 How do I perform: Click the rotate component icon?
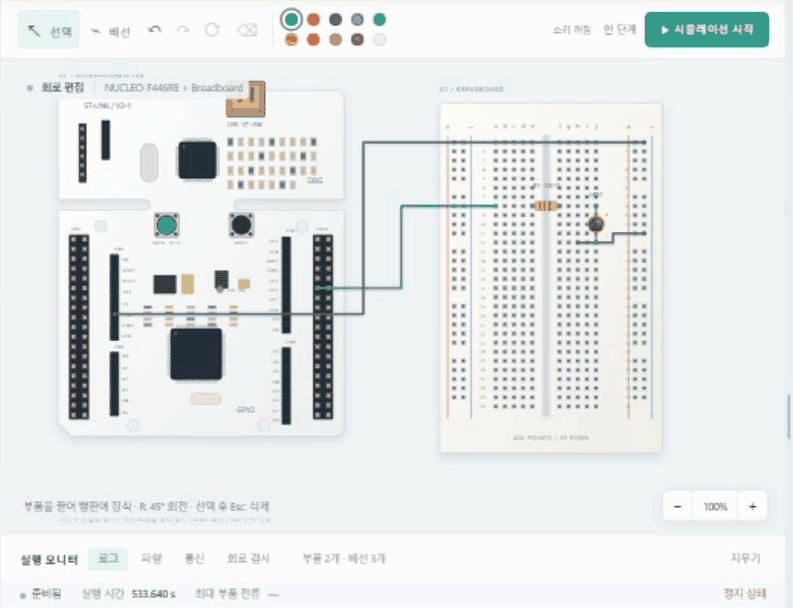pos(212,30)
